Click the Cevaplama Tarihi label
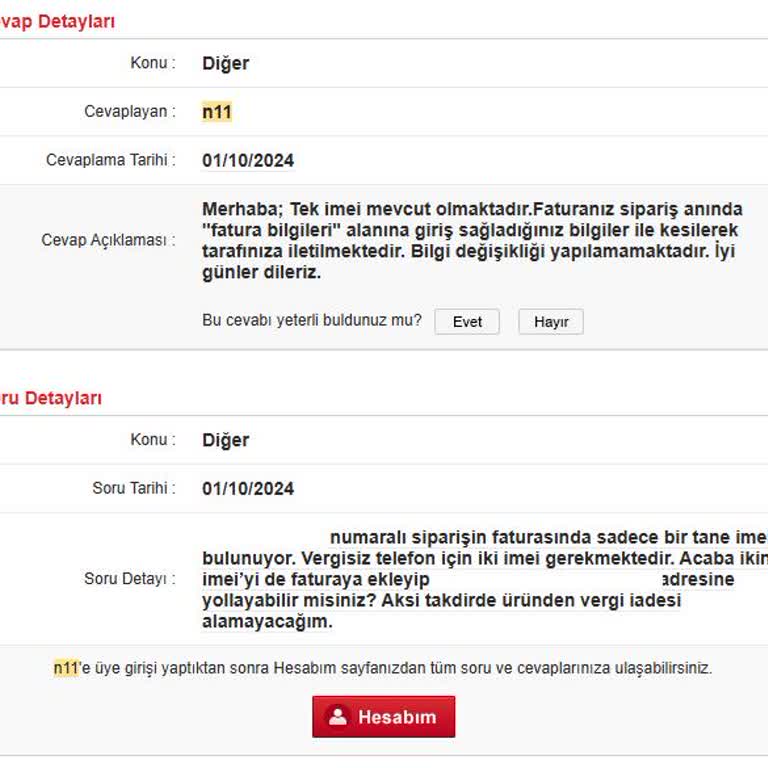 110,160
